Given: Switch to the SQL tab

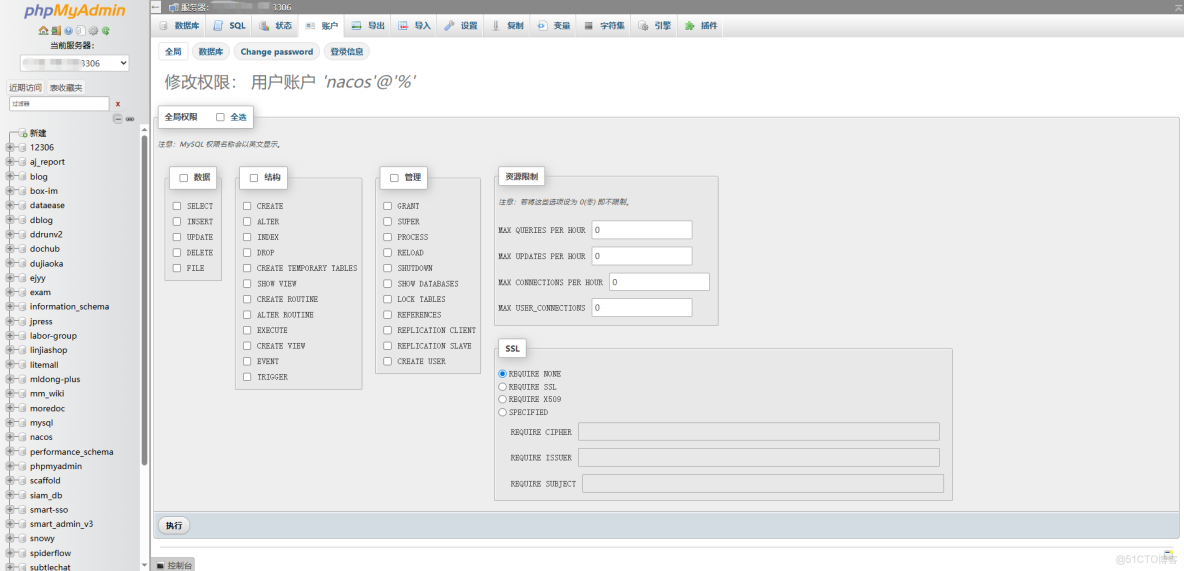Looking at the screenshot, I should 230,26.
